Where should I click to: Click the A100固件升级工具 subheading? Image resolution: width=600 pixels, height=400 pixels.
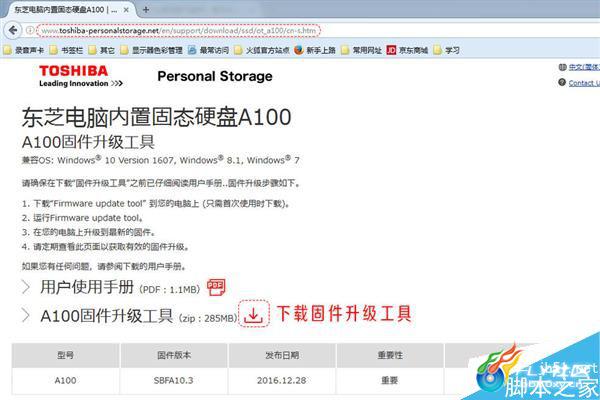pos(88,142)
